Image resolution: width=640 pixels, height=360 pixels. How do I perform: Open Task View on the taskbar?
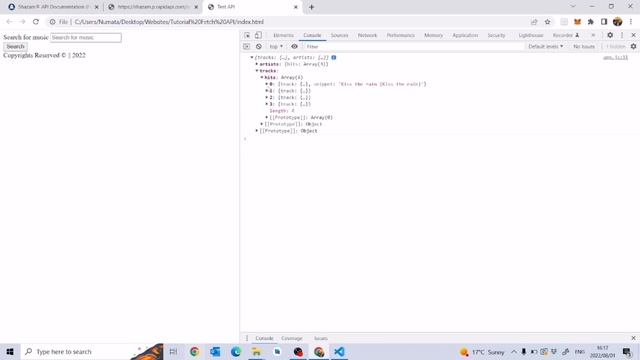coord(173,351)
